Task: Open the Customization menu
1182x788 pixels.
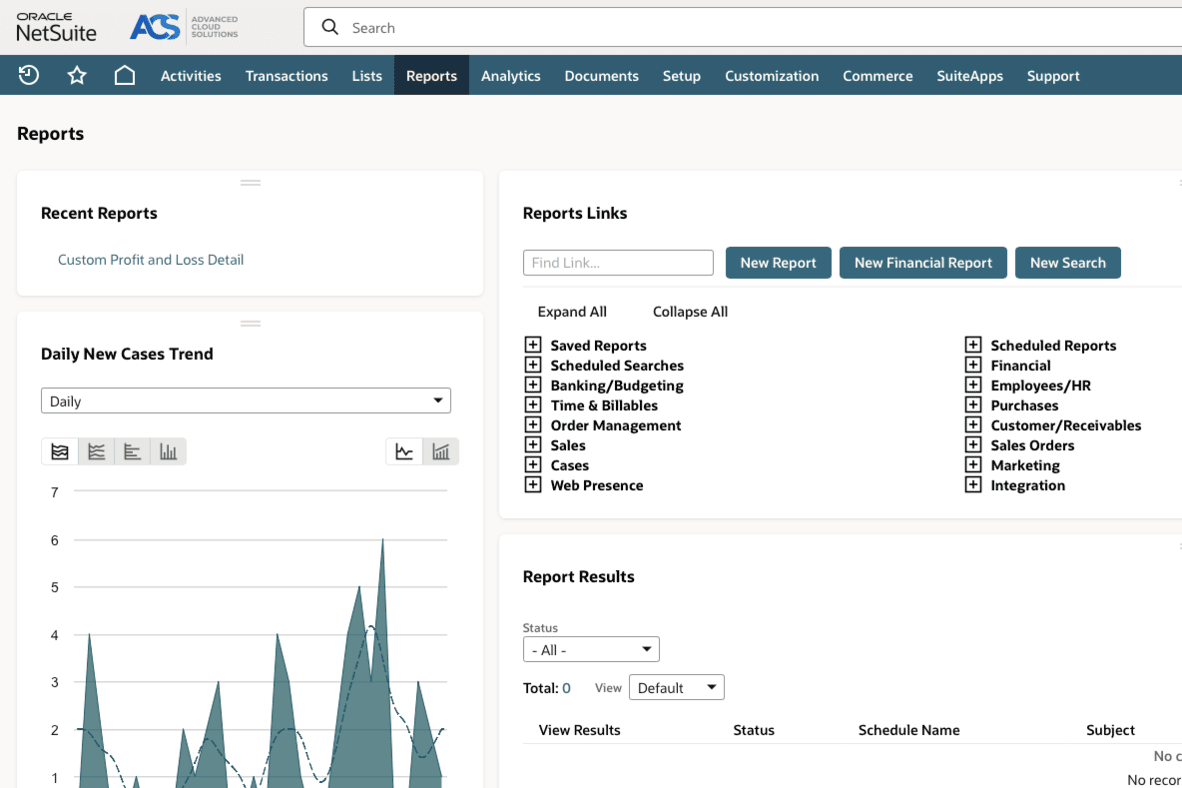Action: pyautogui.click(x=772, y=75)
